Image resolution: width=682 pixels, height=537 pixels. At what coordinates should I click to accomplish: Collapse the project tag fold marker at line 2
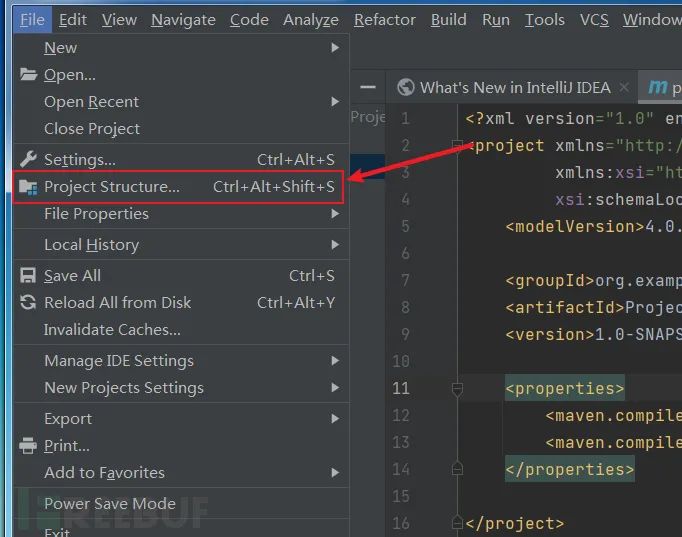pos(457,145)
